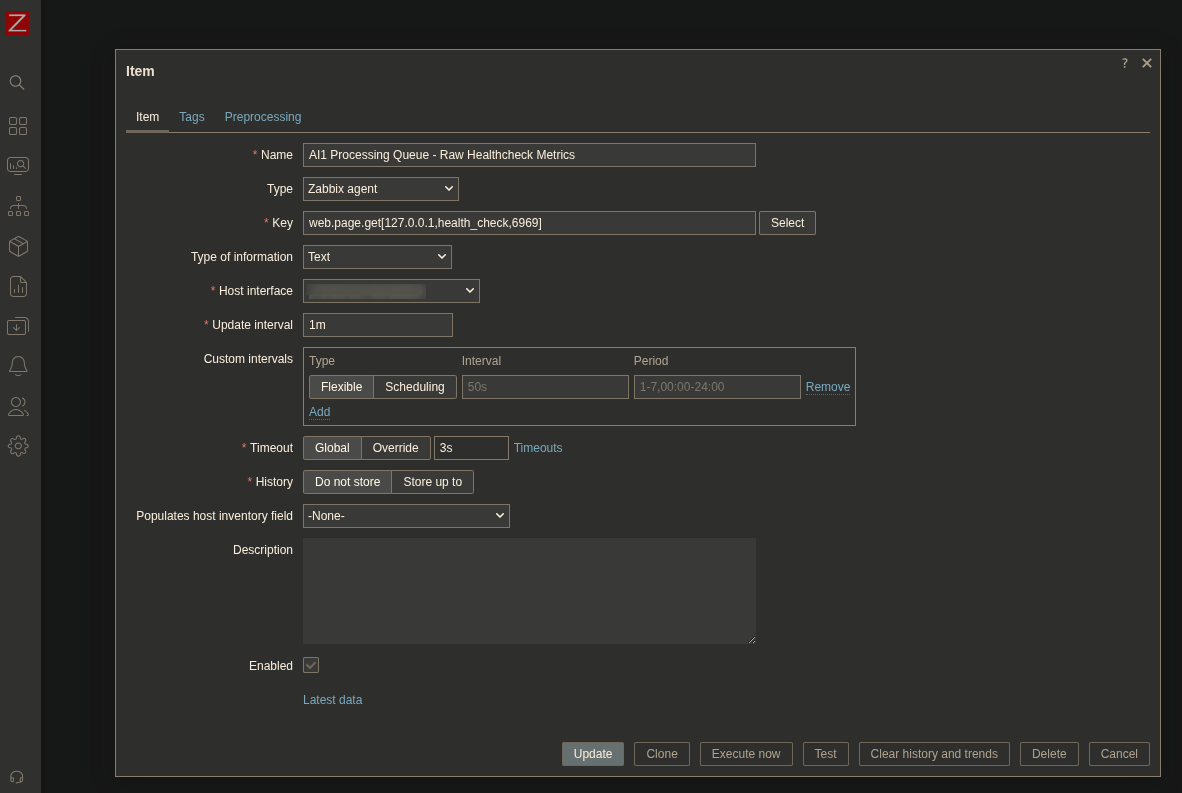Open the Type dropdown (Zabbix agent)
The height and width of the screenshot is (793, 1182).
(381, 189)
